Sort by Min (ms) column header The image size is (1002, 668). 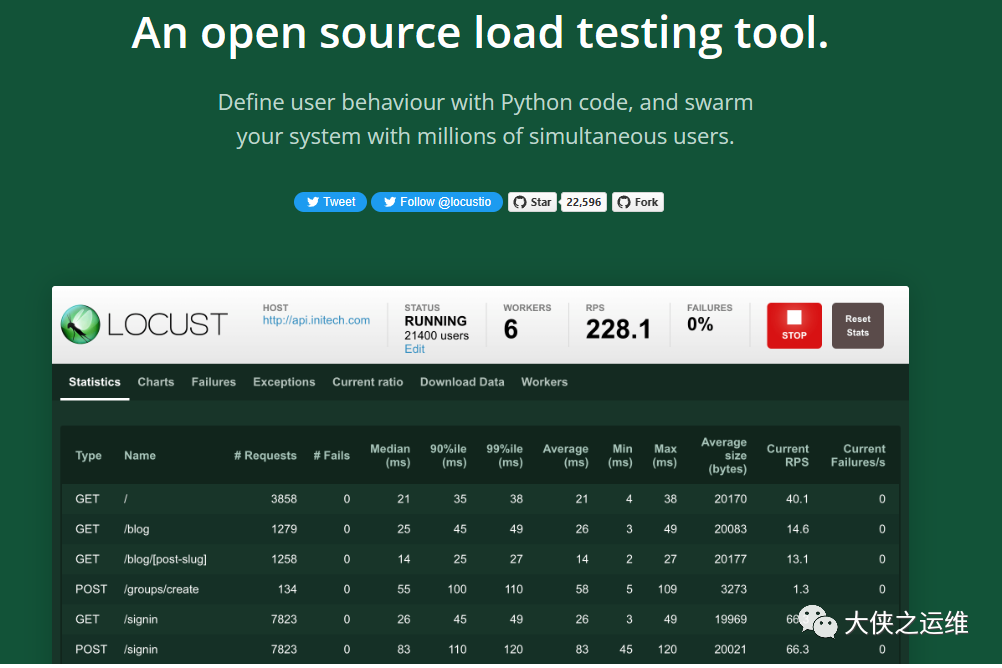tap(620, 456)
